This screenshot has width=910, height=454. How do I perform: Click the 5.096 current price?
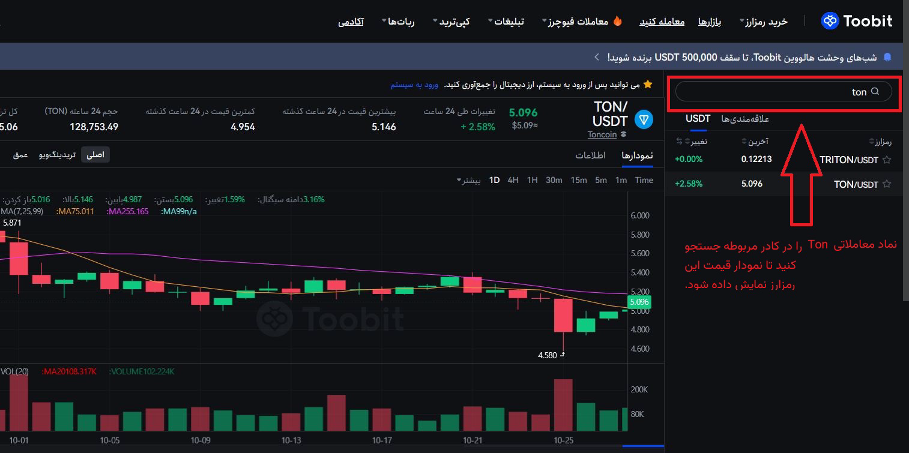pyautogui.click(x=523, y=112)
